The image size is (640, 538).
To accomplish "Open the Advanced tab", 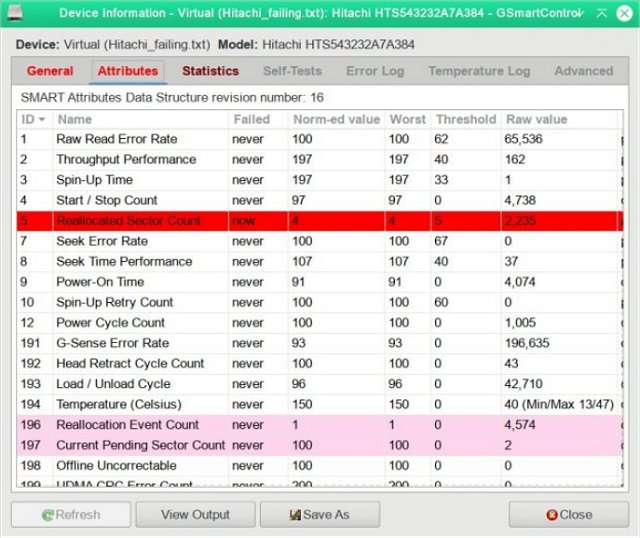I will click(x=583, y=71).
